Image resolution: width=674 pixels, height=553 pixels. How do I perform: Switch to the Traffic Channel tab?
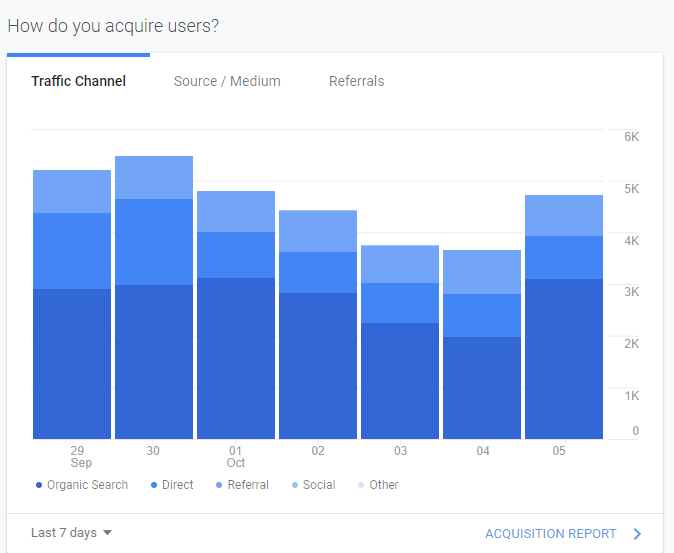pos(78,81)
